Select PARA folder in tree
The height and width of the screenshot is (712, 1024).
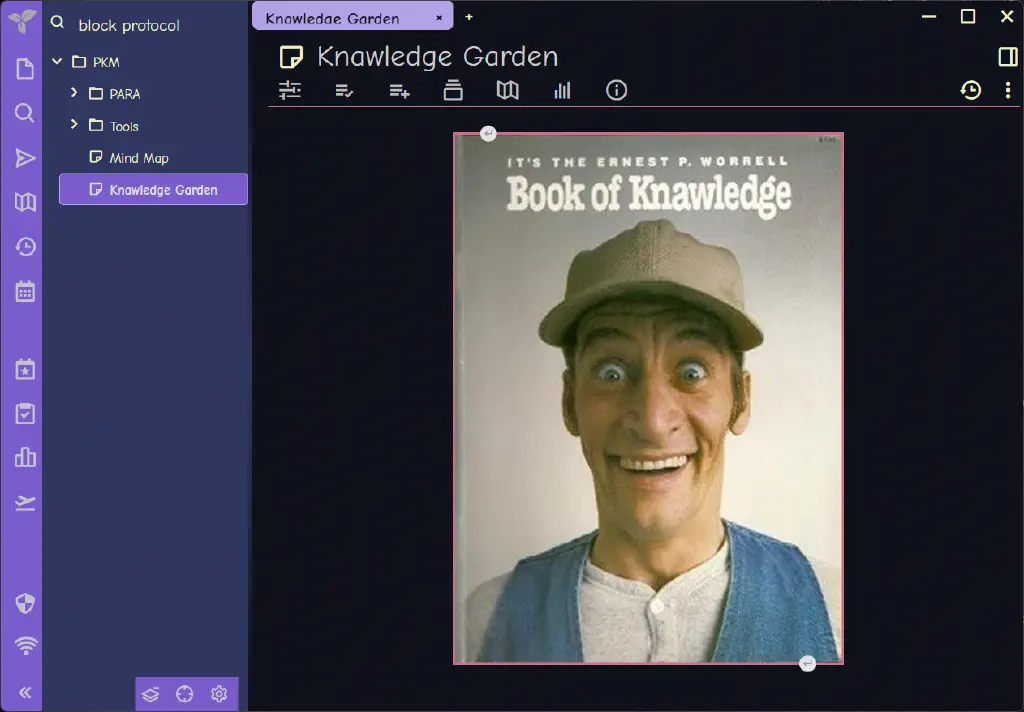tap(125, 94)
